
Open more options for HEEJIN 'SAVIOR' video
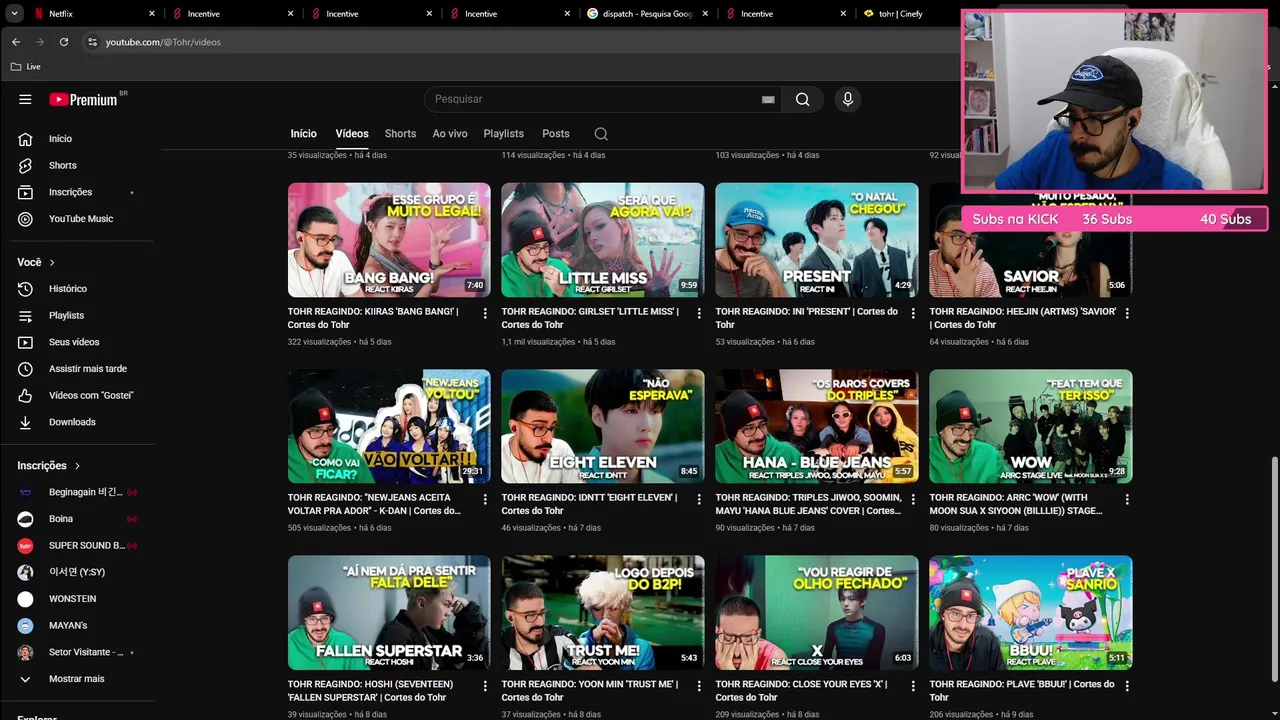click(x=1127, y=313)
